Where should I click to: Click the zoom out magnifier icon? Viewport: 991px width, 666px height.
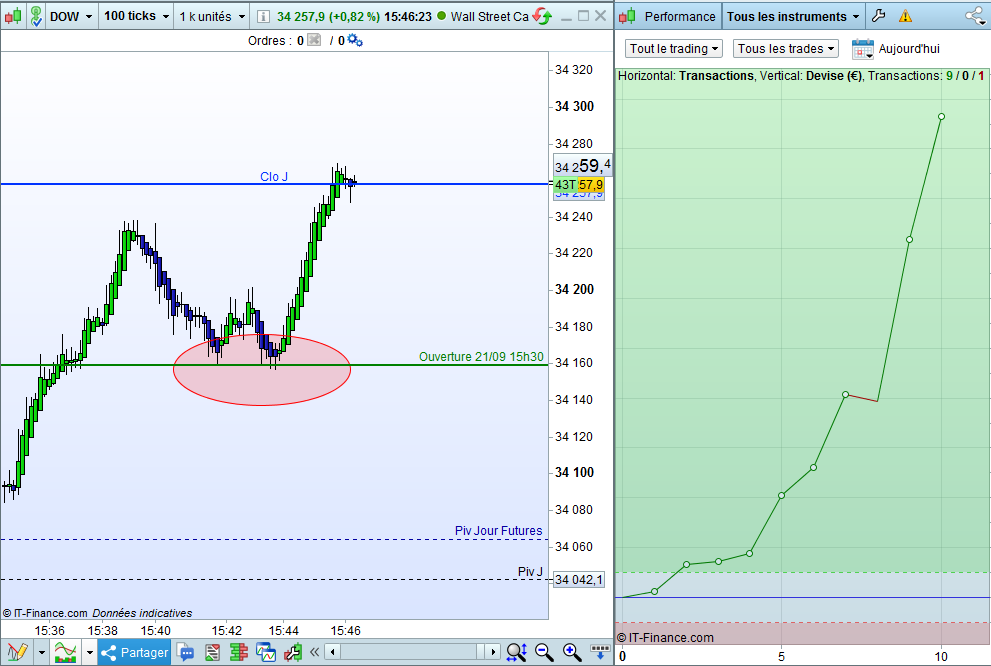click(x=544, y=652)
